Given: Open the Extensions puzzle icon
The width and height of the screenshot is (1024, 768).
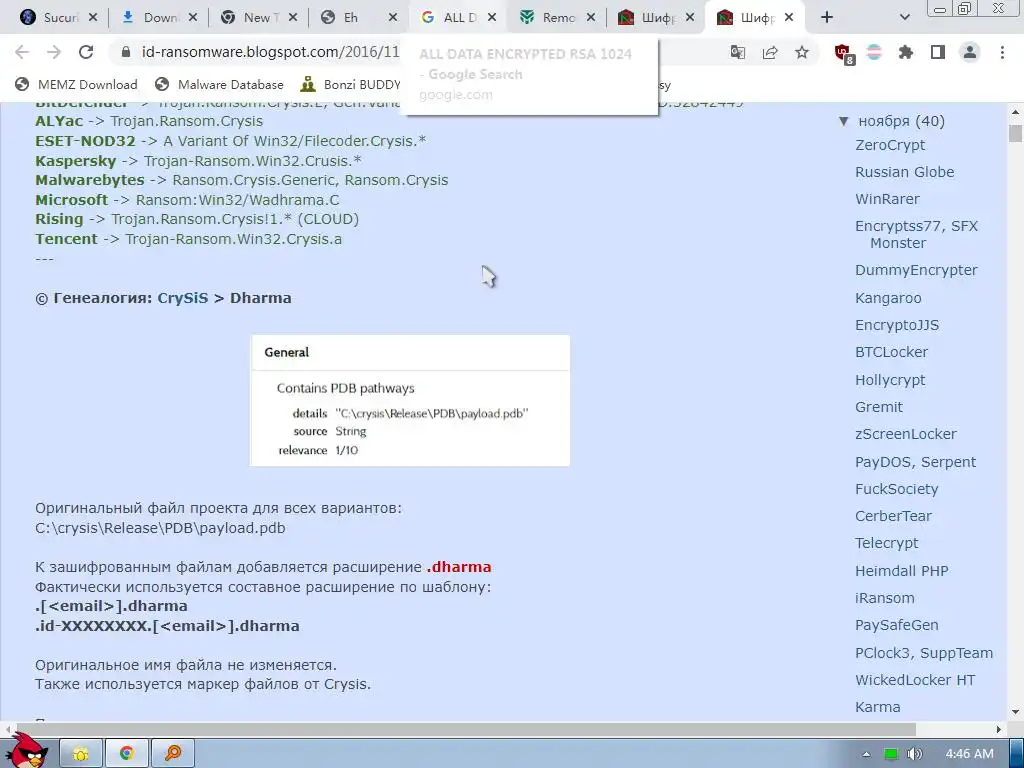Looking at the screenshot, I should (x=906, y=52).
